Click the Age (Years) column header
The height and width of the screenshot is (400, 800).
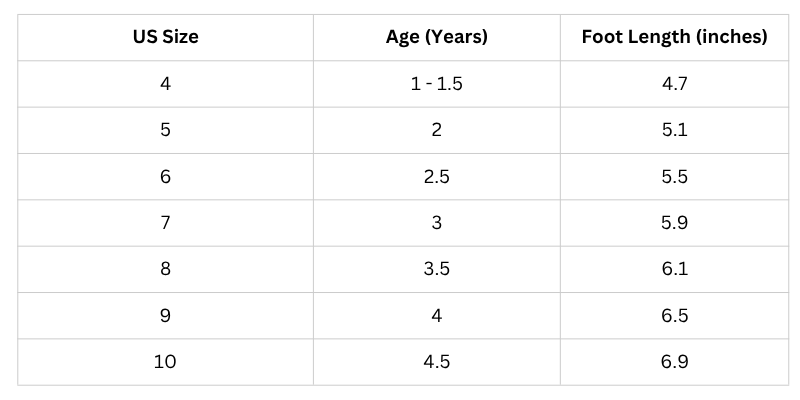tap(437, 38)
